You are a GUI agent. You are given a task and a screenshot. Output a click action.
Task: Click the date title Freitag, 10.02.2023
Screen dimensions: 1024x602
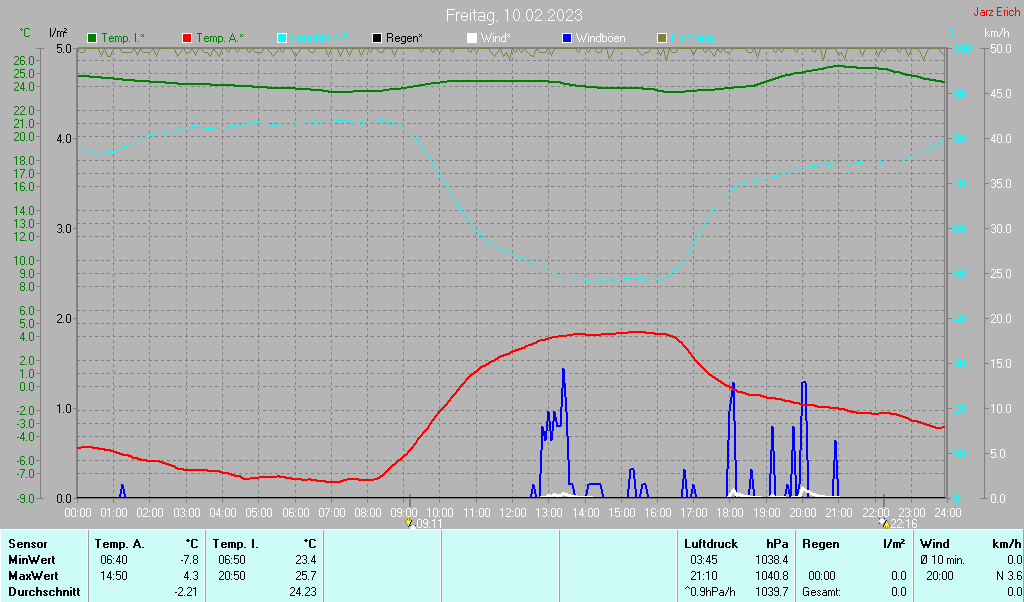[x=514, y=15]
